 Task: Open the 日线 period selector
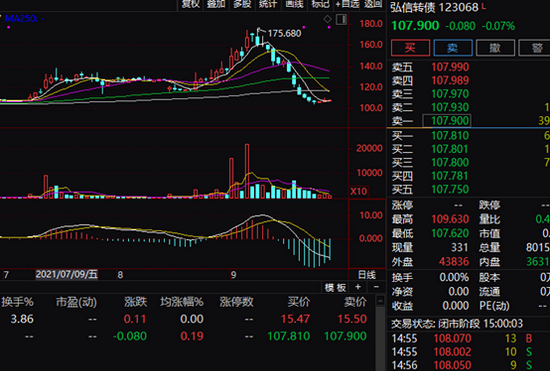click(367, 275)
